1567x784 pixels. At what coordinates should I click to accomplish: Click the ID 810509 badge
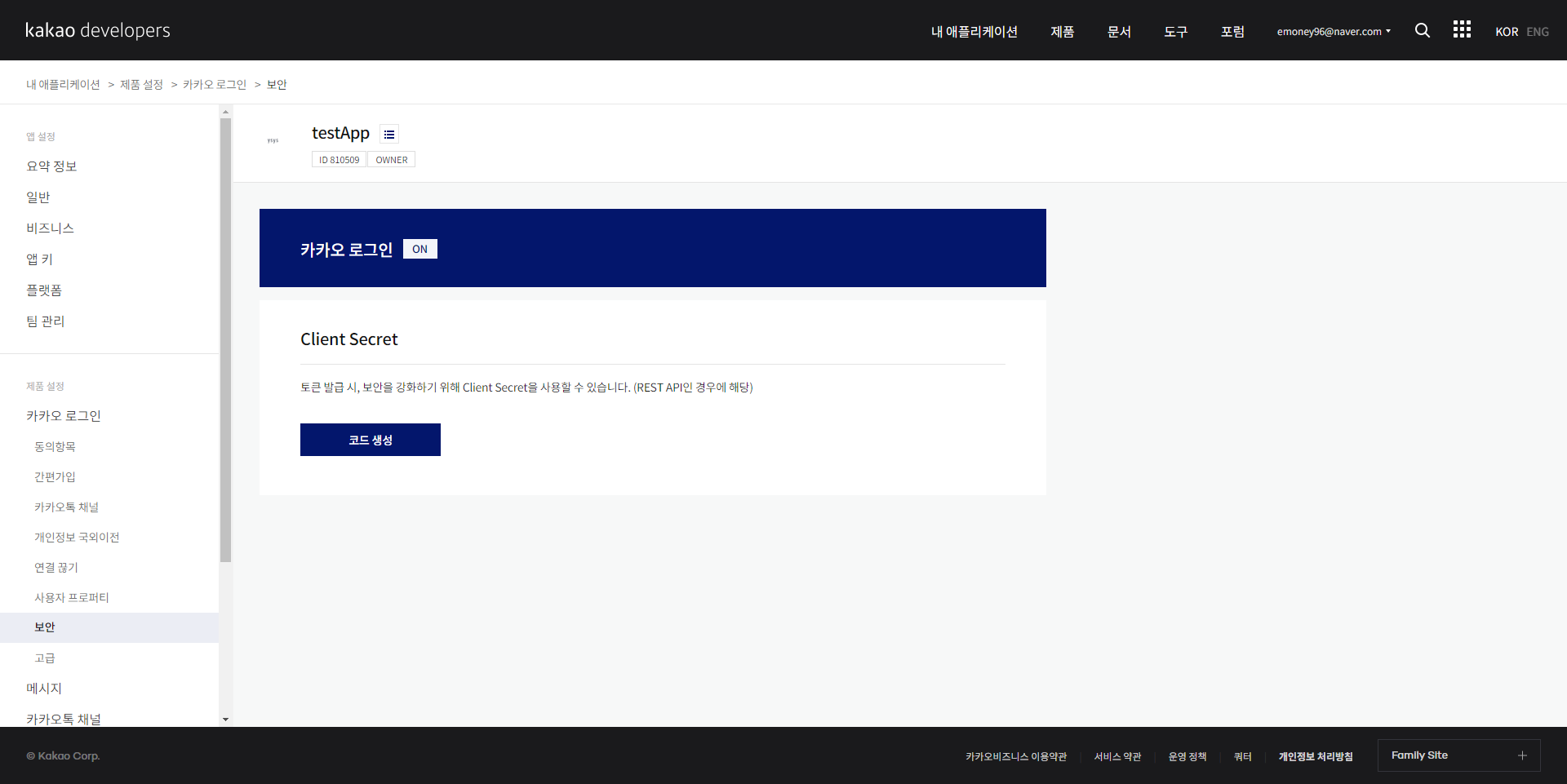click(339, 160)
